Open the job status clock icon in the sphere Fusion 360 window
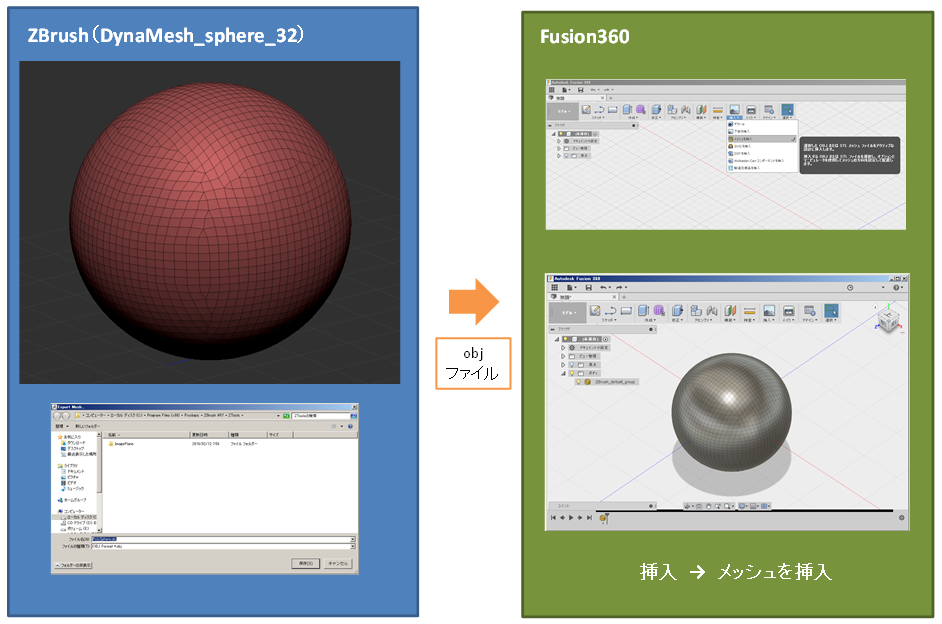942x624 pixels. coord(850,288)
